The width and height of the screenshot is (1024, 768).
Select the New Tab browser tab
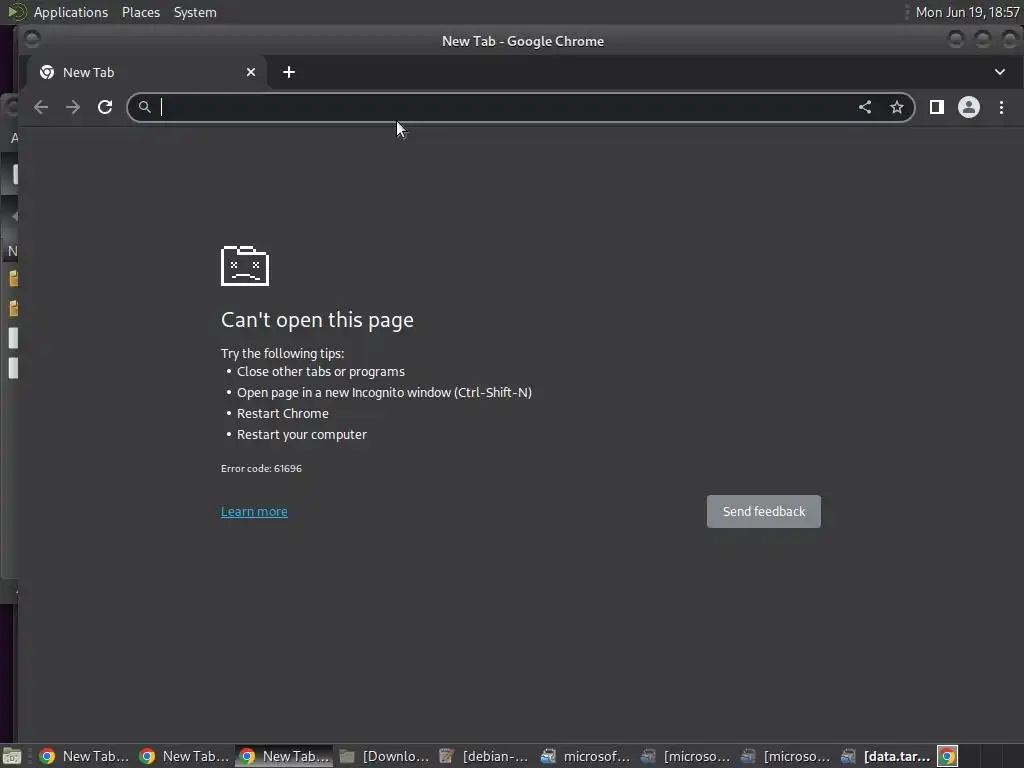pos(148,72)
